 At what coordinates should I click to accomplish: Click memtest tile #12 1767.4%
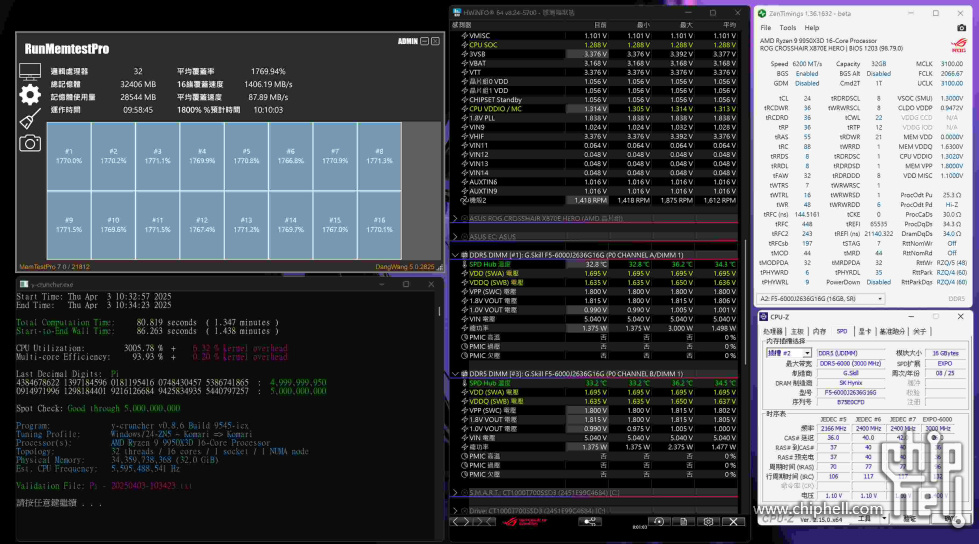[202, 225]
